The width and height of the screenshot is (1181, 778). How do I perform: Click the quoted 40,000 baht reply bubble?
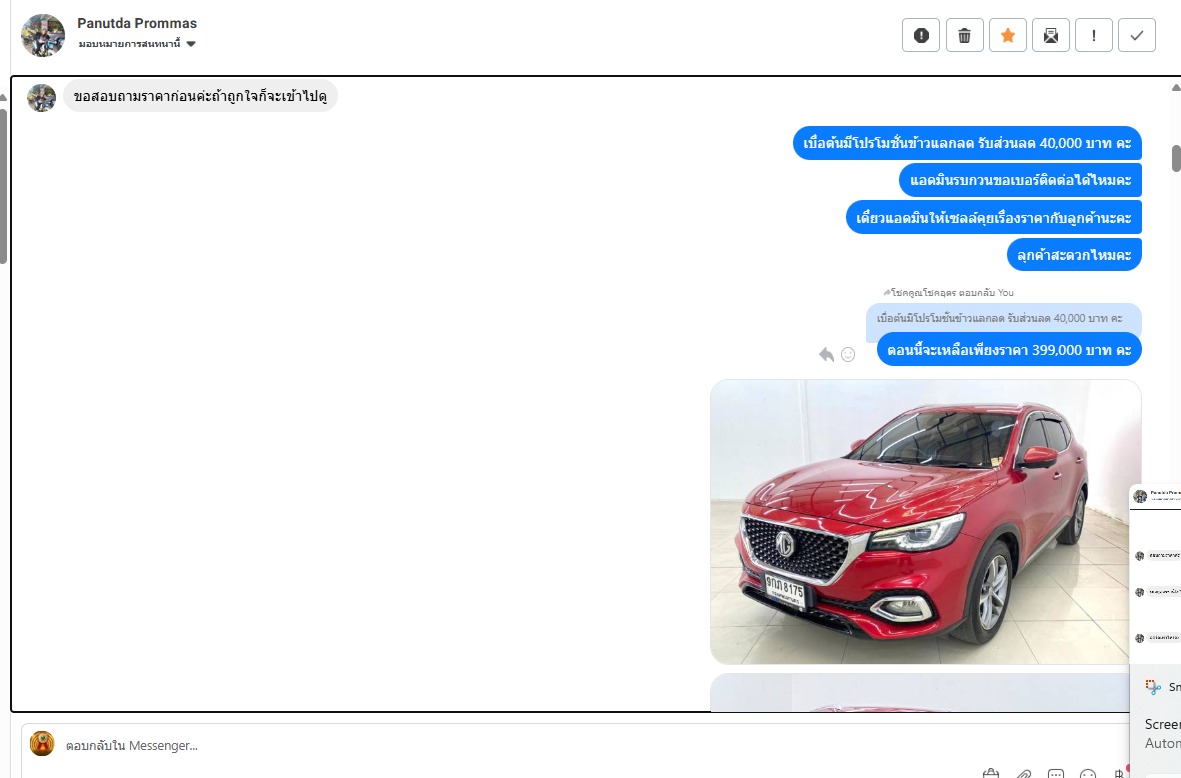point(1000,318)
